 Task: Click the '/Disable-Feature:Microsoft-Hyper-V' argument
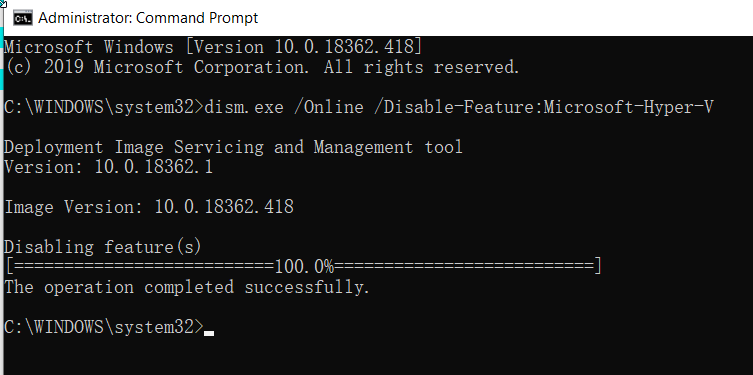point(544,107)
